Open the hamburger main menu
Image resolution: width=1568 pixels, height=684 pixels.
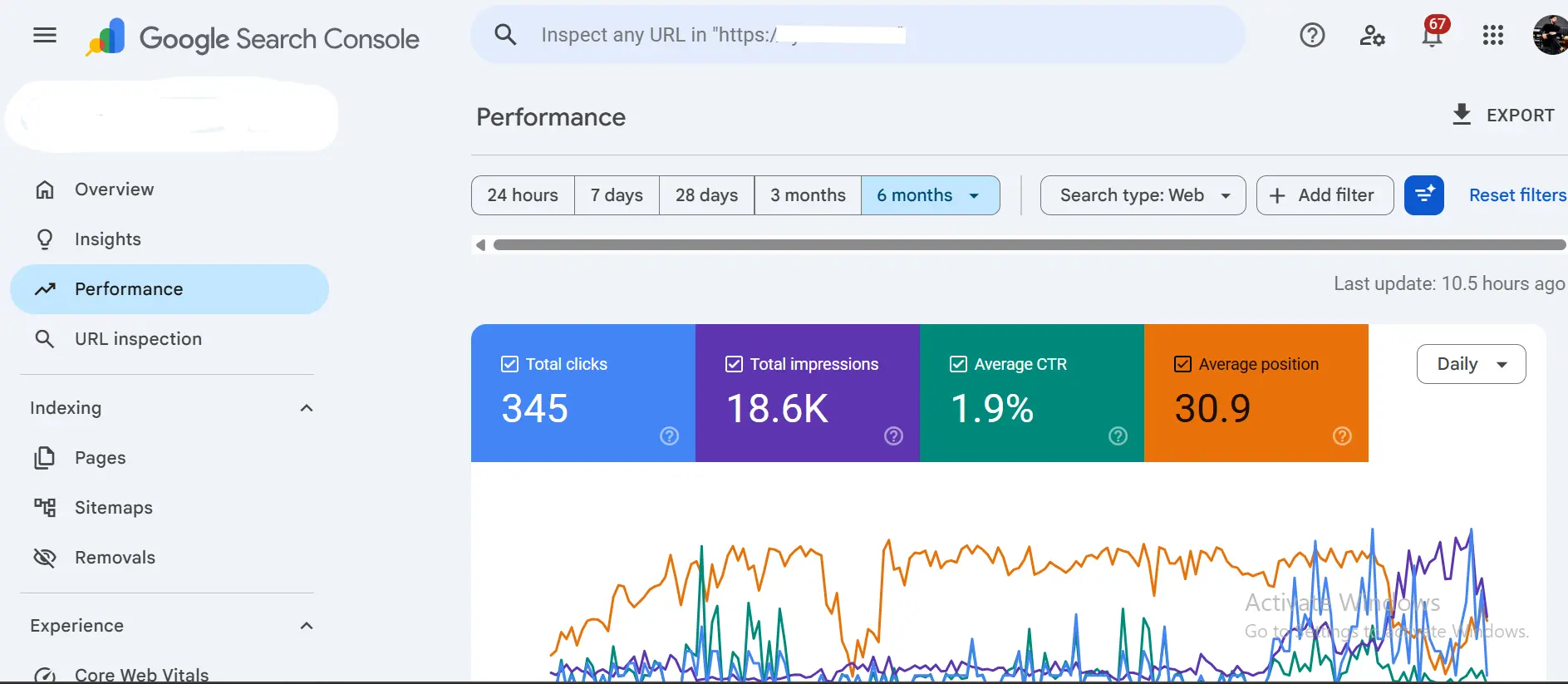[45, 35]
